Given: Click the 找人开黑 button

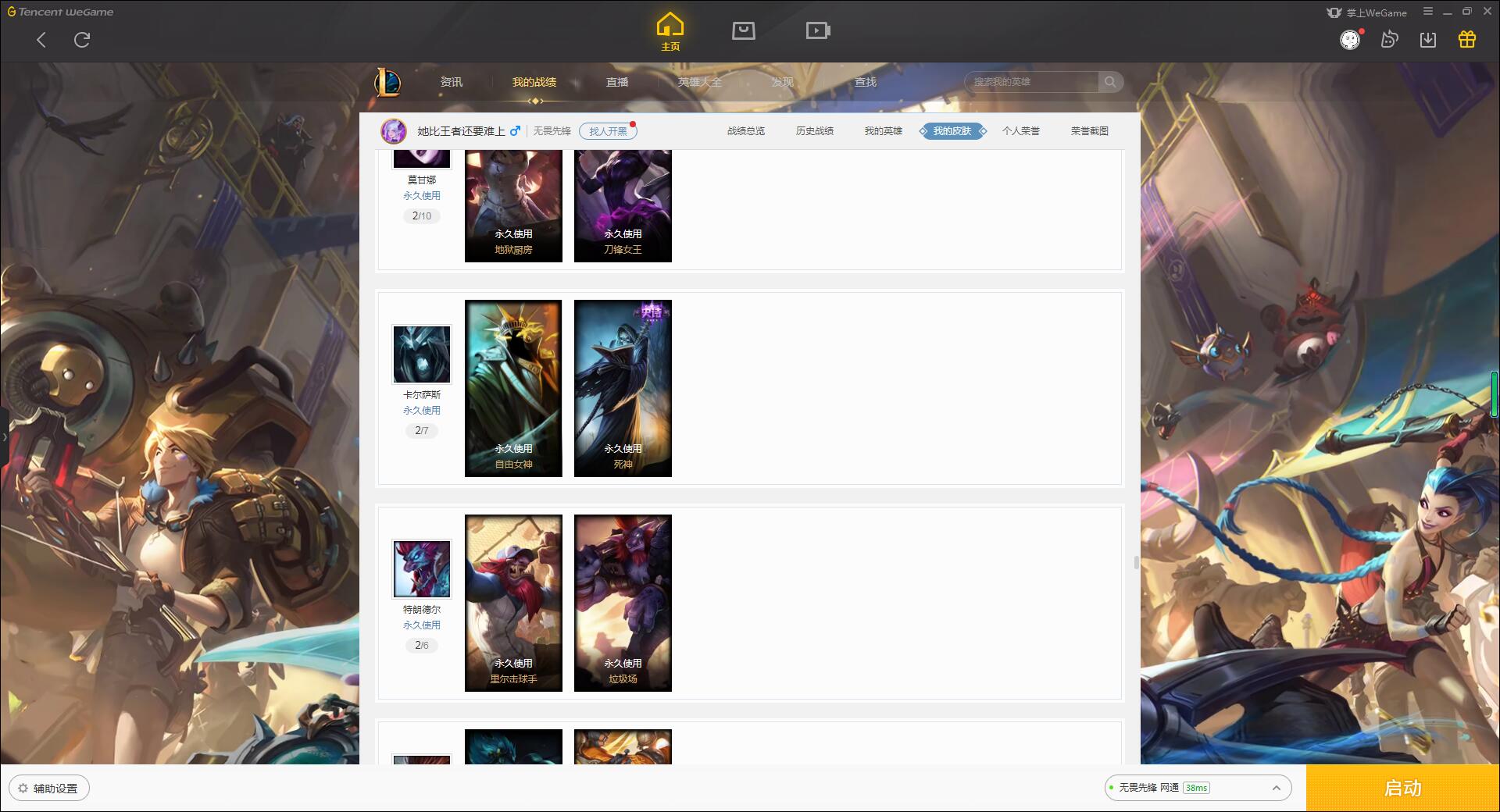Looking at the screenshot, I should tap(608, 131).
